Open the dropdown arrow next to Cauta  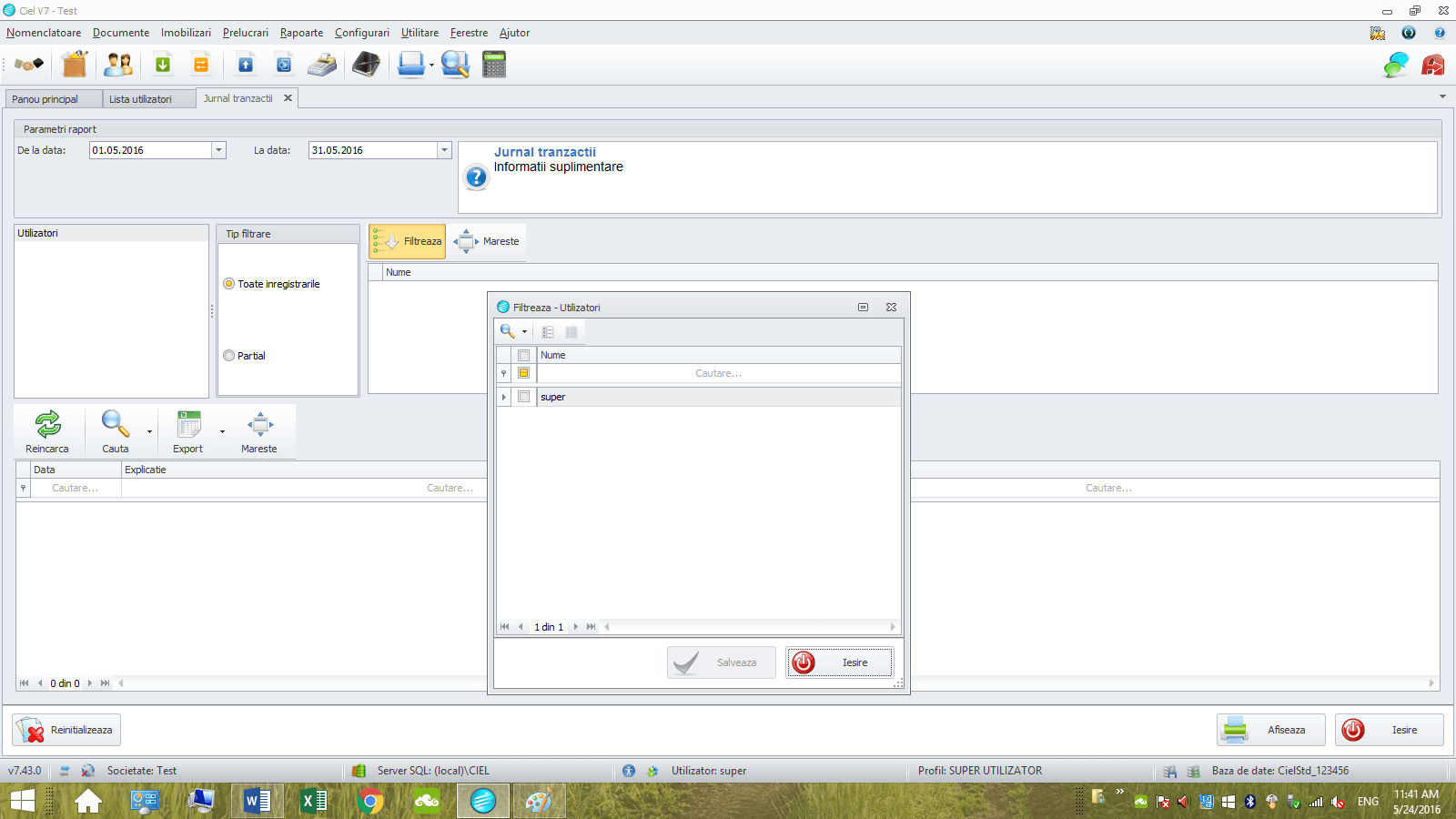pos(149,431)
